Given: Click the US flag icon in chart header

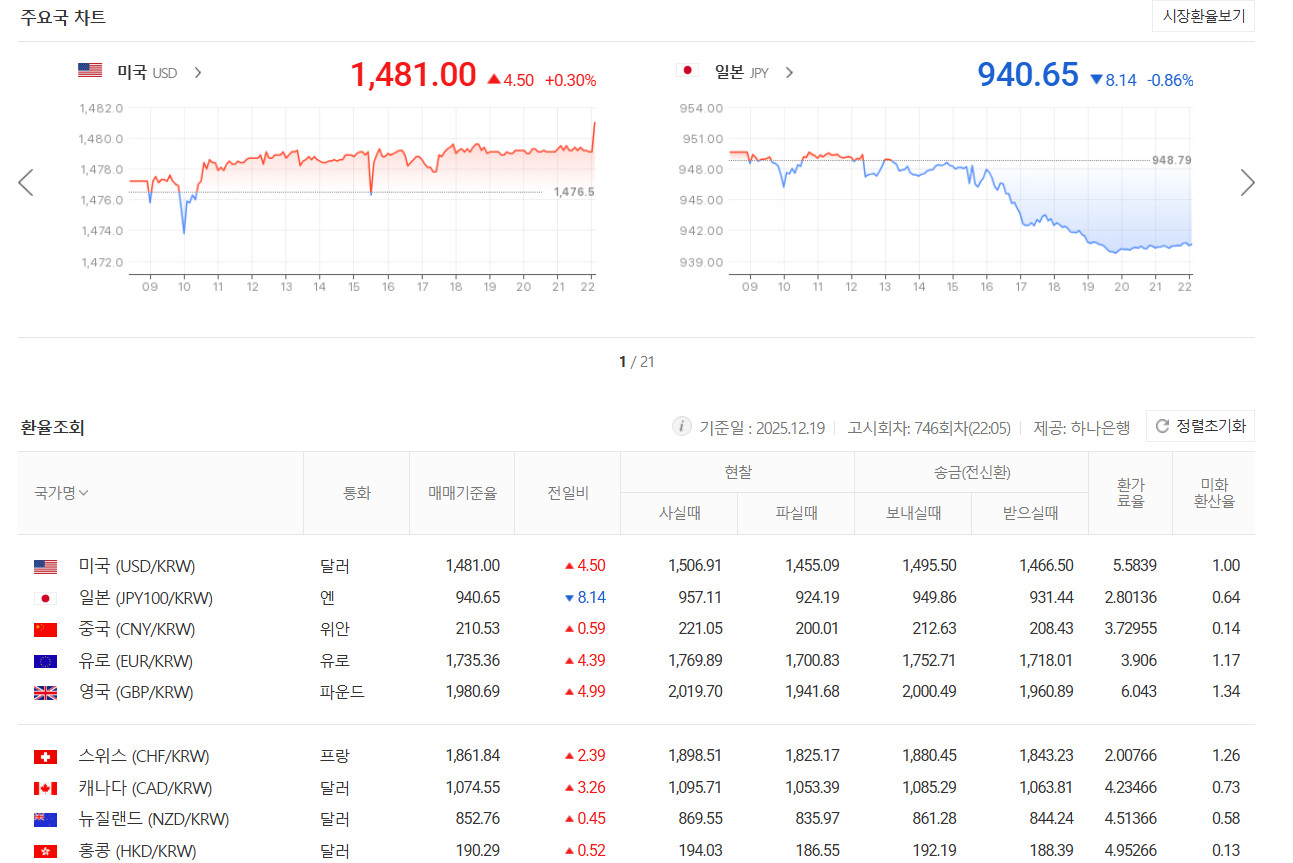Looking at the screenshot, I should [x=90, y=71].
